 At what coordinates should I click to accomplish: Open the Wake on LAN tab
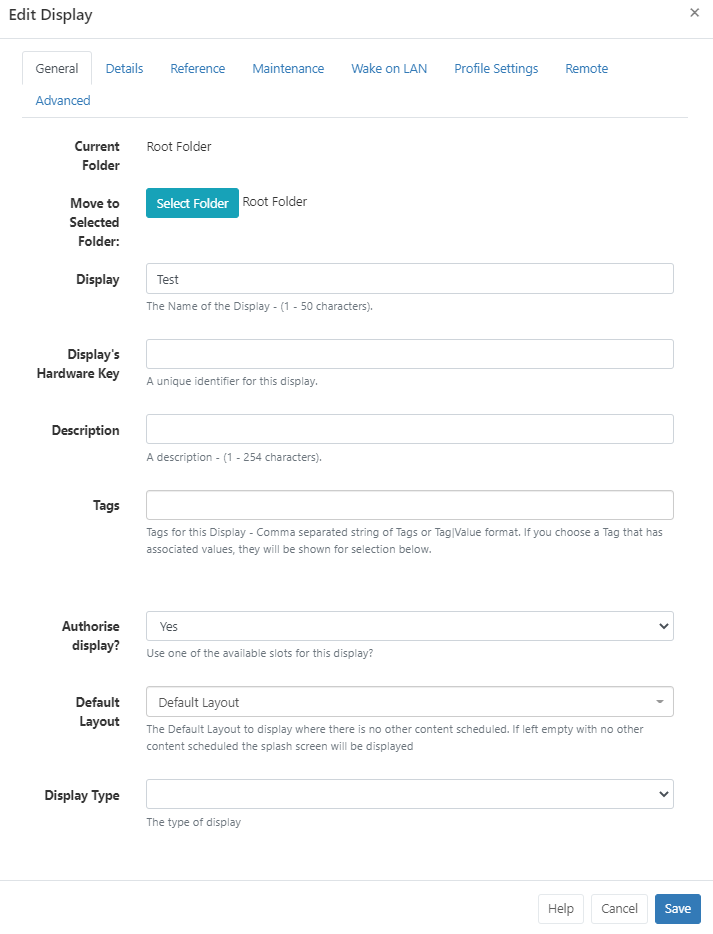click(389, 69)
